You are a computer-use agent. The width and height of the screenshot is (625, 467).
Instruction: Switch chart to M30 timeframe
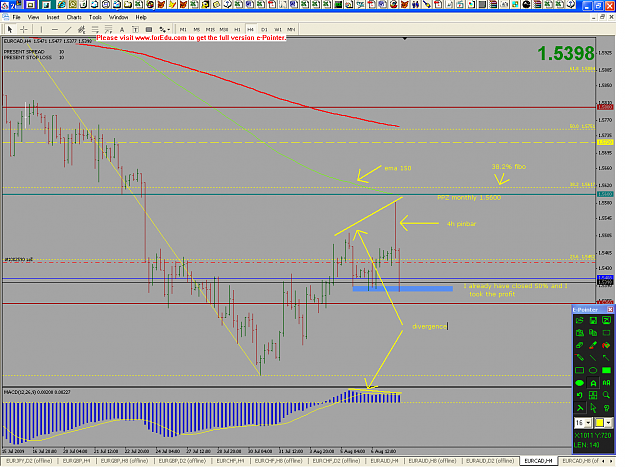click(224, 29)
